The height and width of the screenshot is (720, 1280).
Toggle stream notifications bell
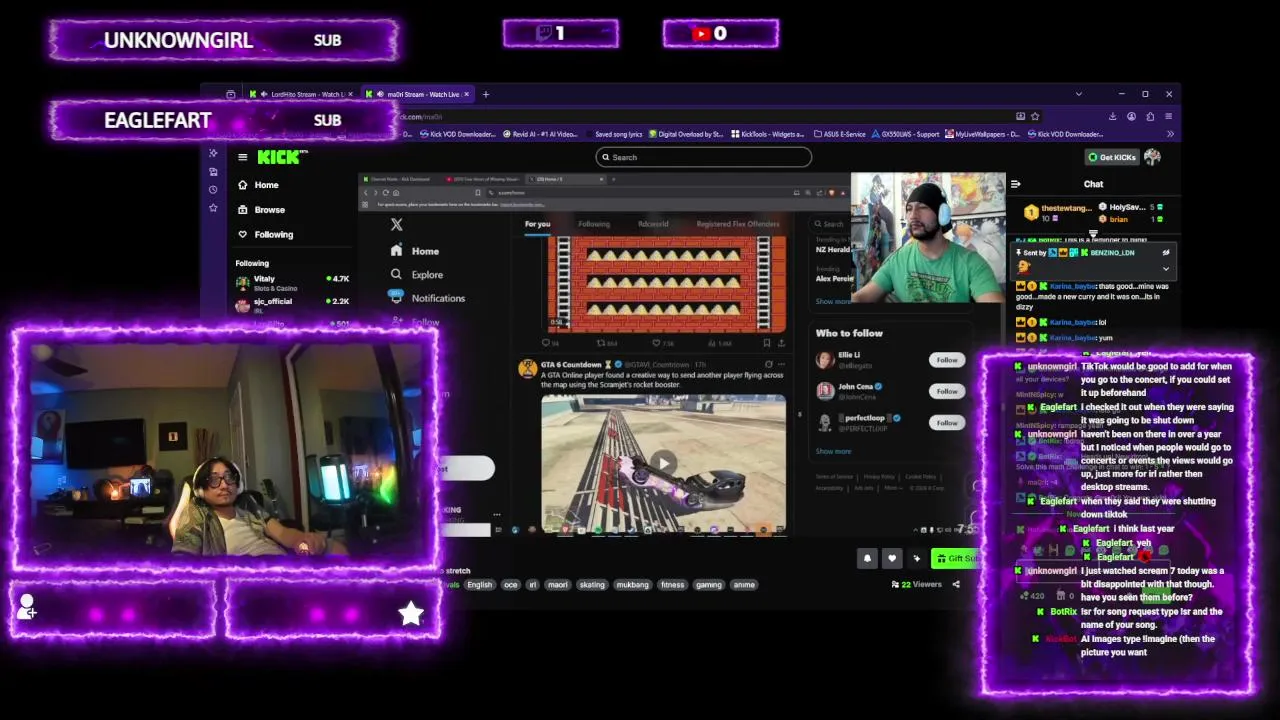(x=867, y=559)
